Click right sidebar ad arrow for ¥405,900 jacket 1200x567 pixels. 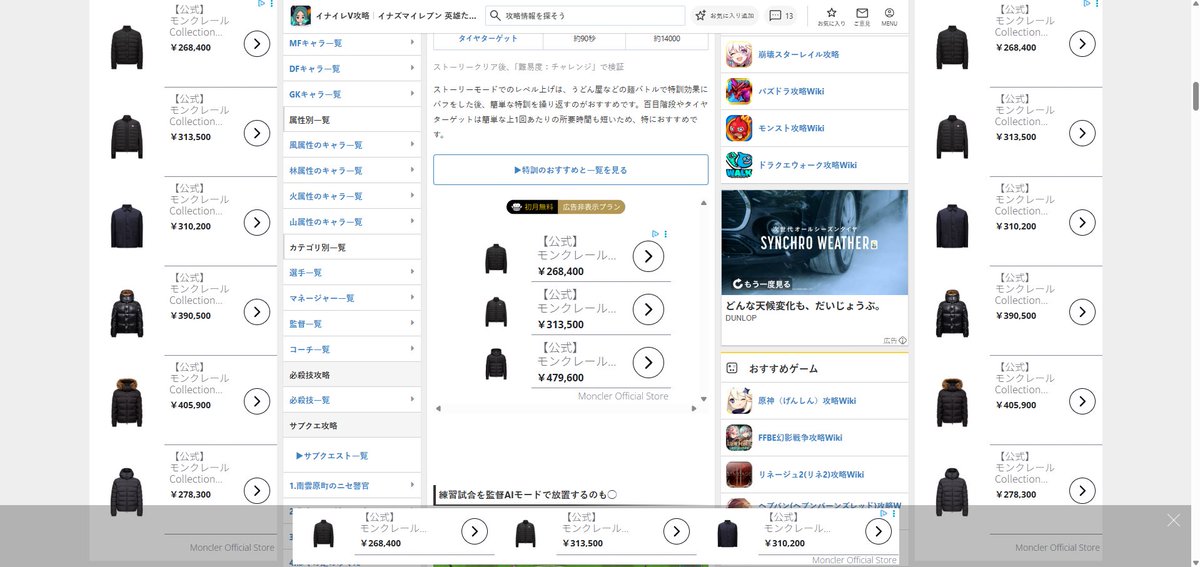pos(1082,401)
